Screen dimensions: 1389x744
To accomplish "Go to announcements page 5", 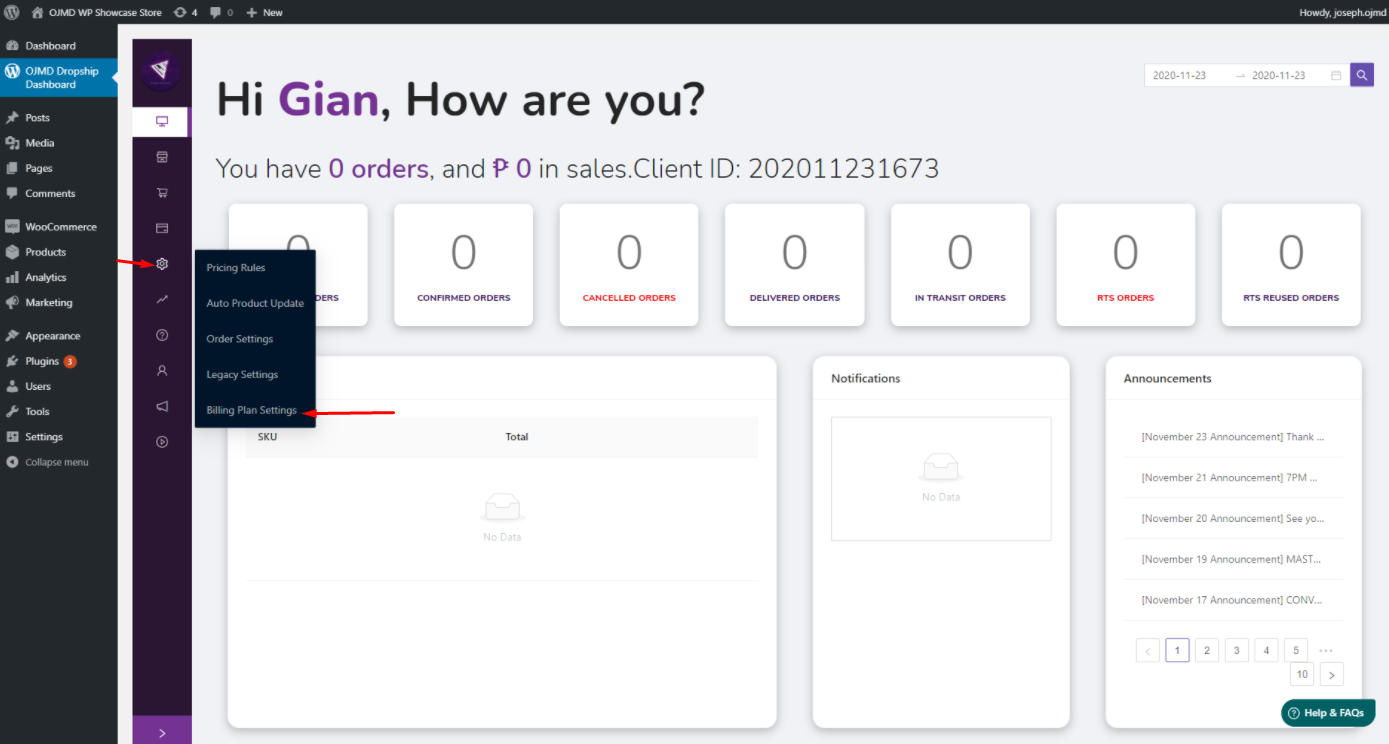I will point(1295,651).
